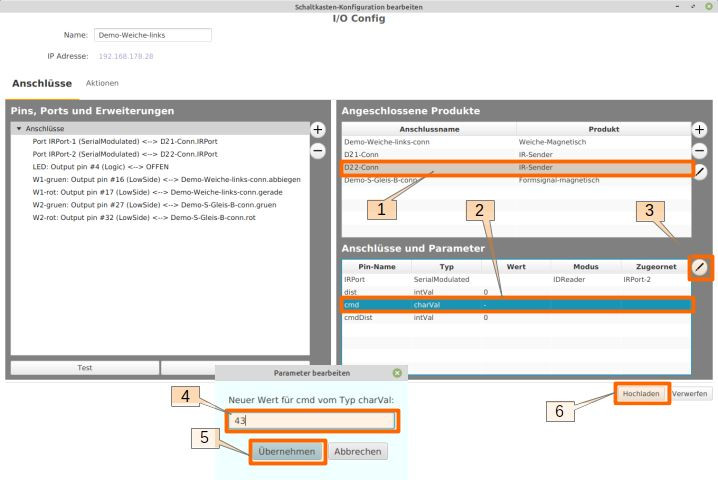Remove connected product with the minus icon
The width and height of the screenshot is (718, 480).
pos(700,151)
